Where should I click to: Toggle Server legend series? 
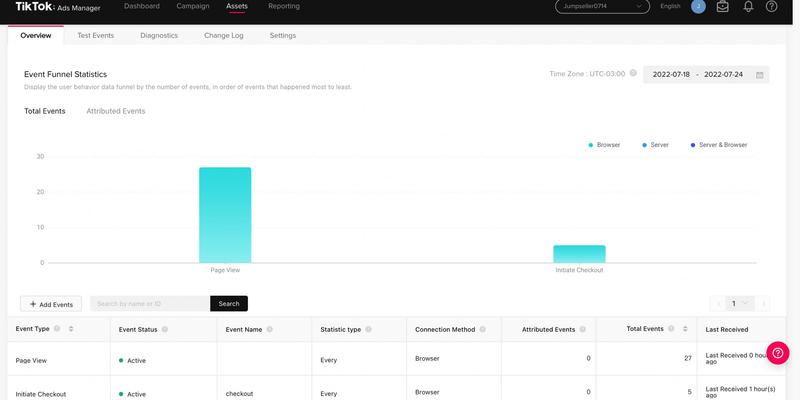[655, 145]
